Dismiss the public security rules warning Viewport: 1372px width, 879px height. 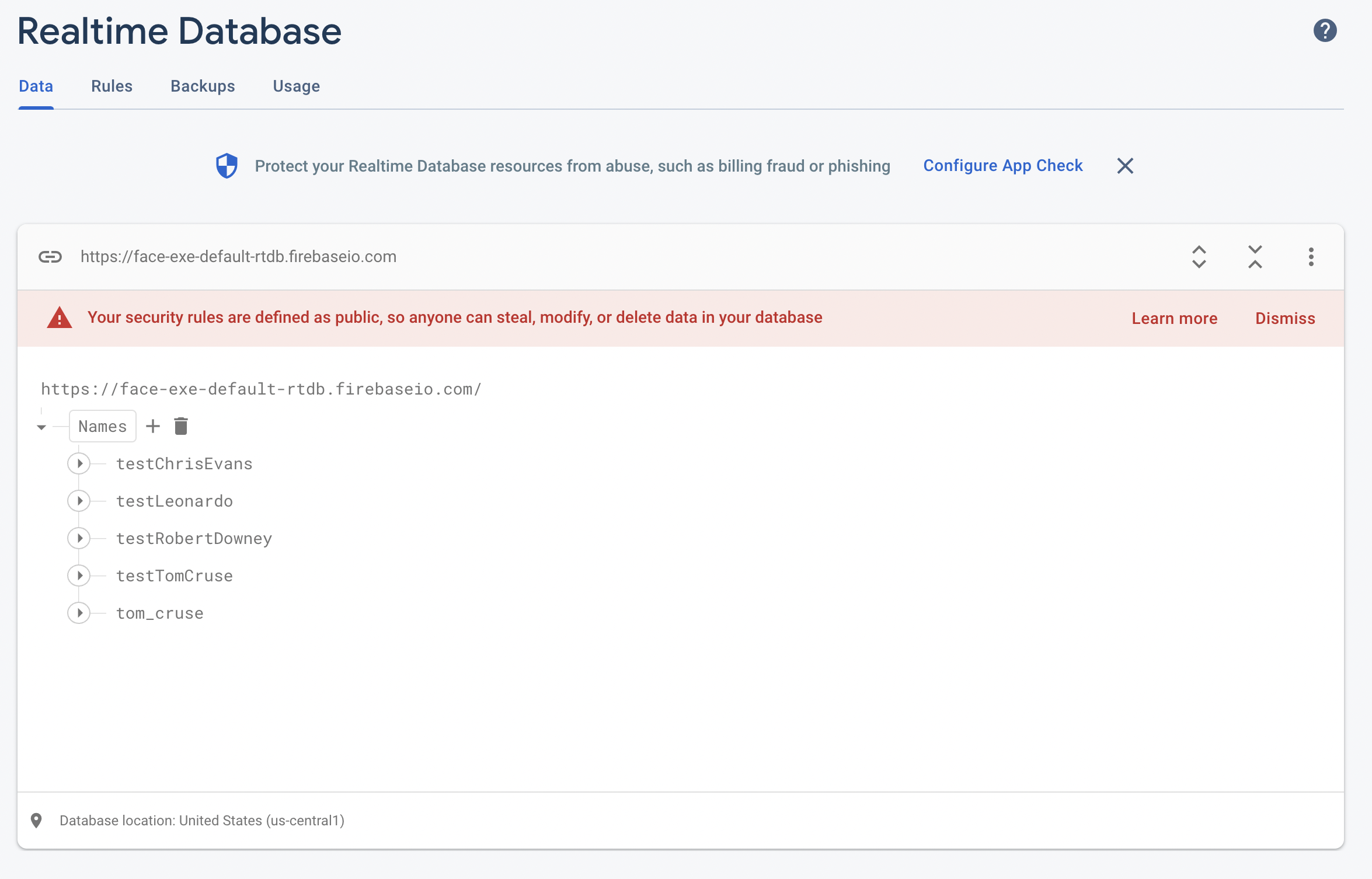[x=1284, y=318]
